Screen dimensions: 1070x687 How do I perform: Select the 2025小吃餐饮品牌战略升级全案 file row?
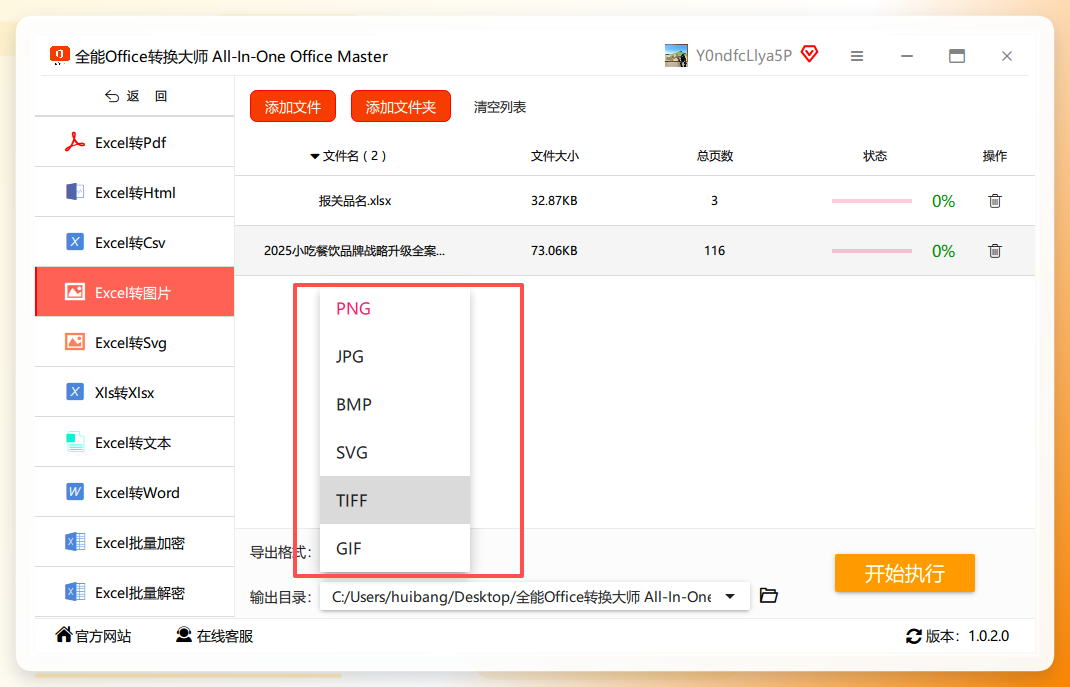pos(635,250)
